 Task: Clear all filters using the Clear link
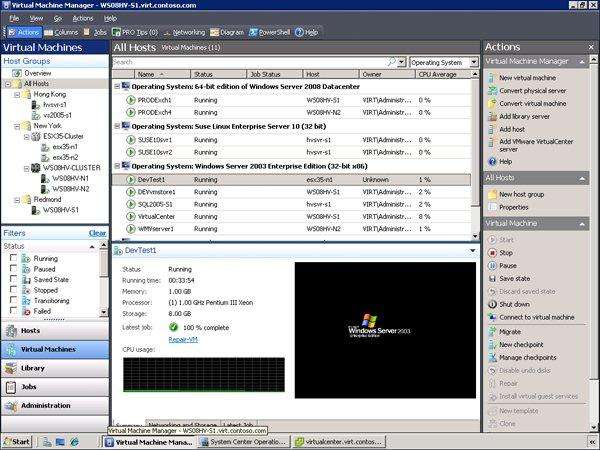tap(97, 232)
